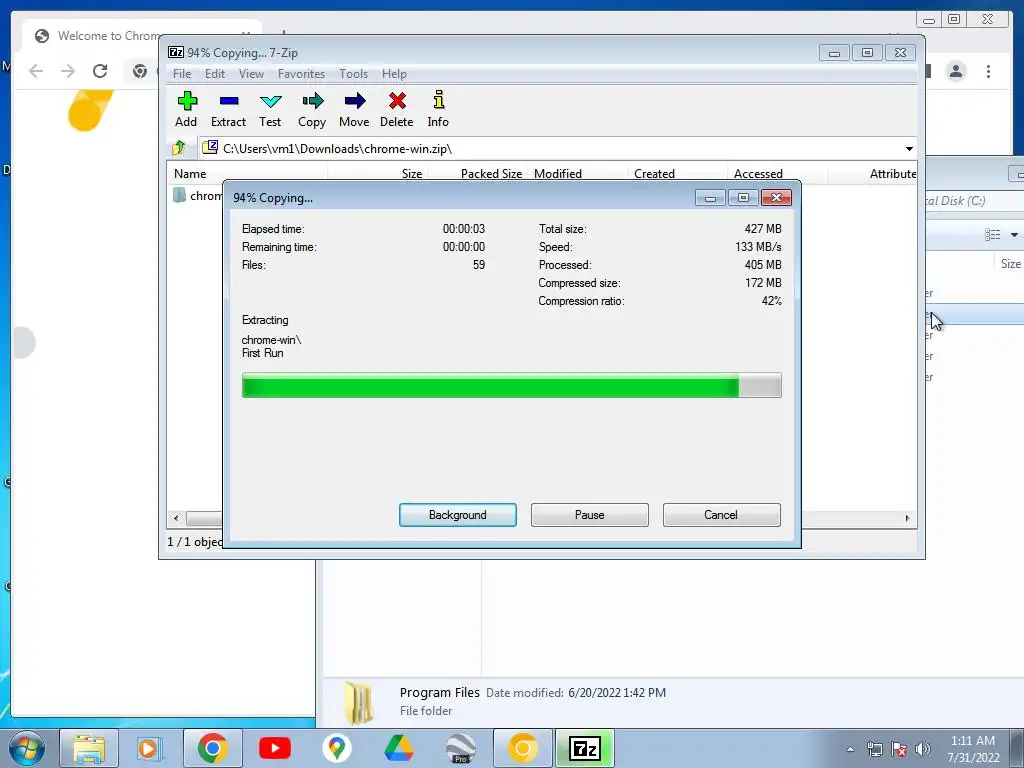Show hidden system tray icons
1024x768 pixels.
(850, 749)
